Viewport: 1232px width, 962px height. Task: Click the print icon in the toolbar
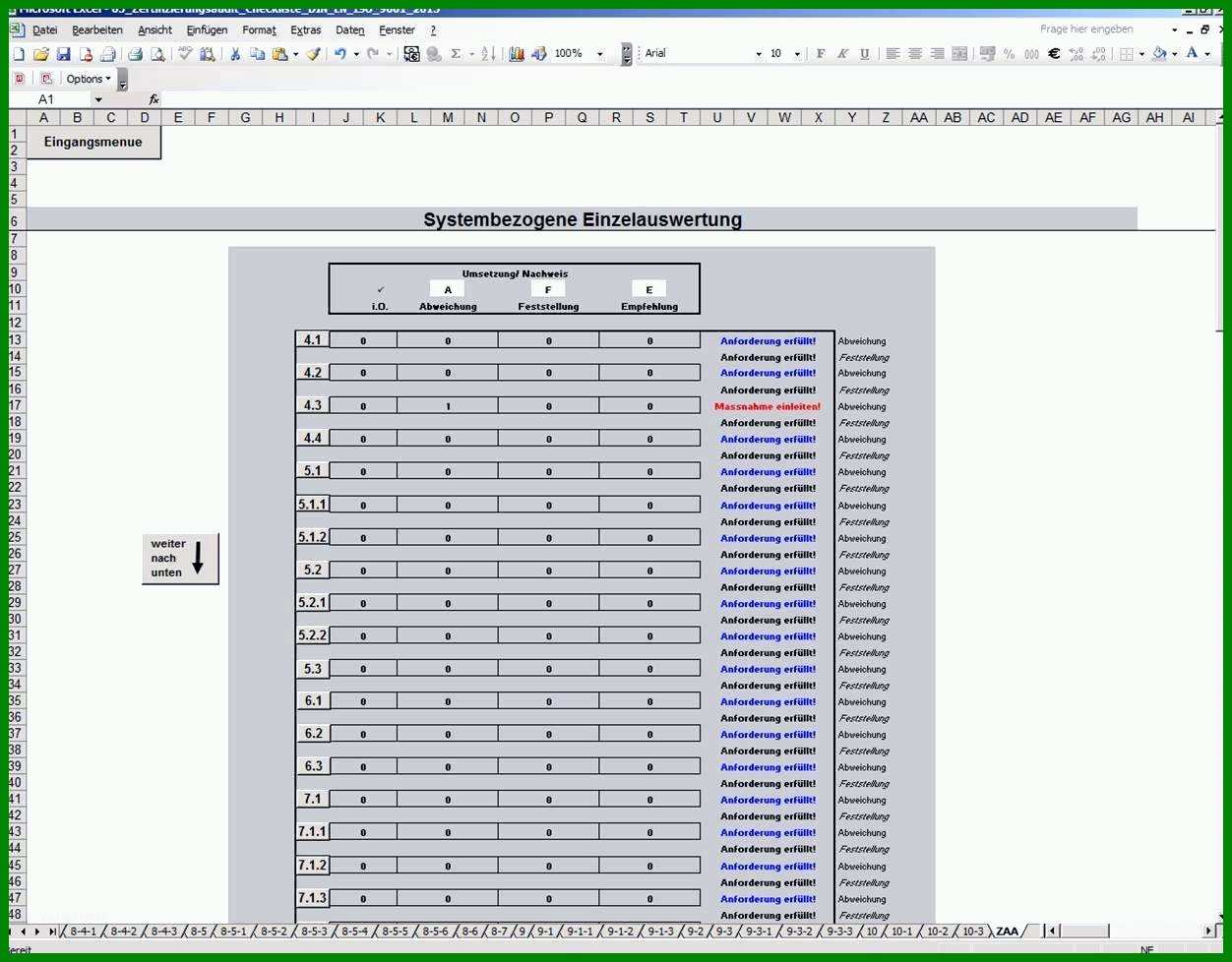135,54
